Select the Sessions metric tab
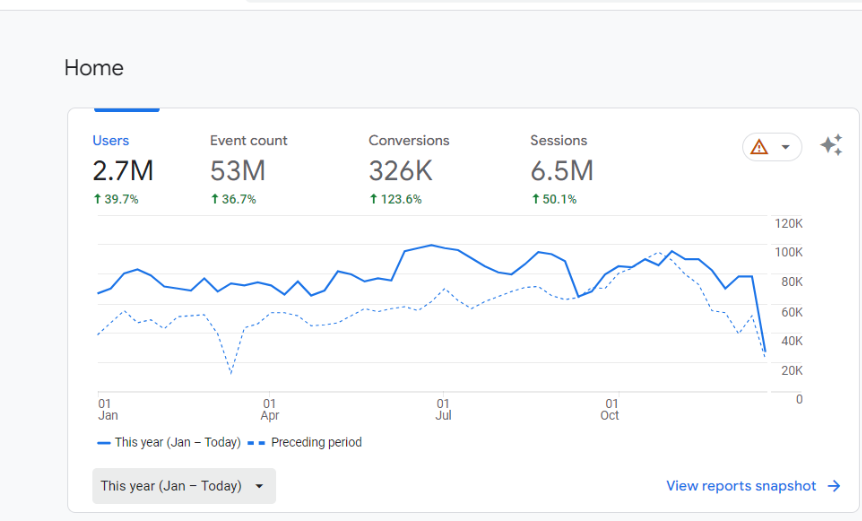This screenshot has width=862, height=521. point(558,141)
